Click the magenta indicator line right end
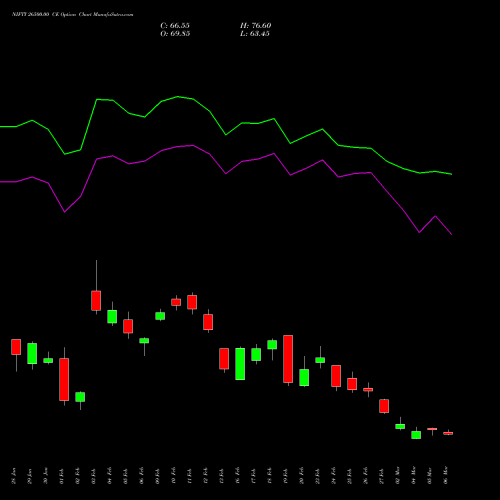The image size is (500, 500). 451,234
